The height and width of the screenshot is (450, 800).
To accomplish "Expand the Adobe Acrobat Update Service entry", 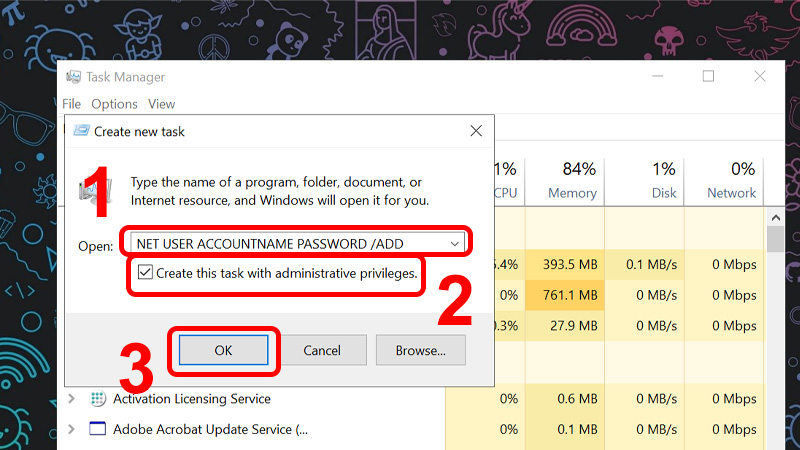I will (x=72, y=429).
